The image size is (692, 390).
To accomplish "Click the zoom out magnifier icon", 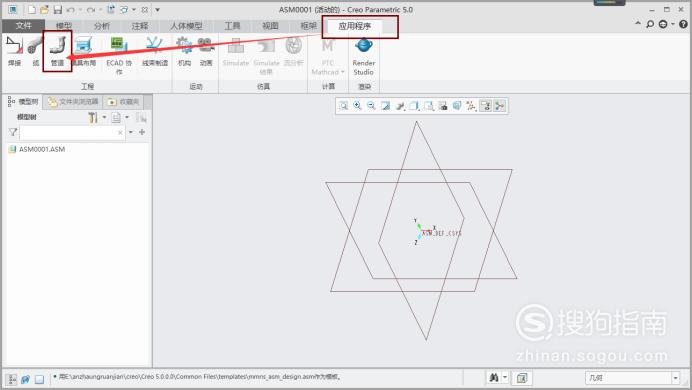I will pos(371,106).
